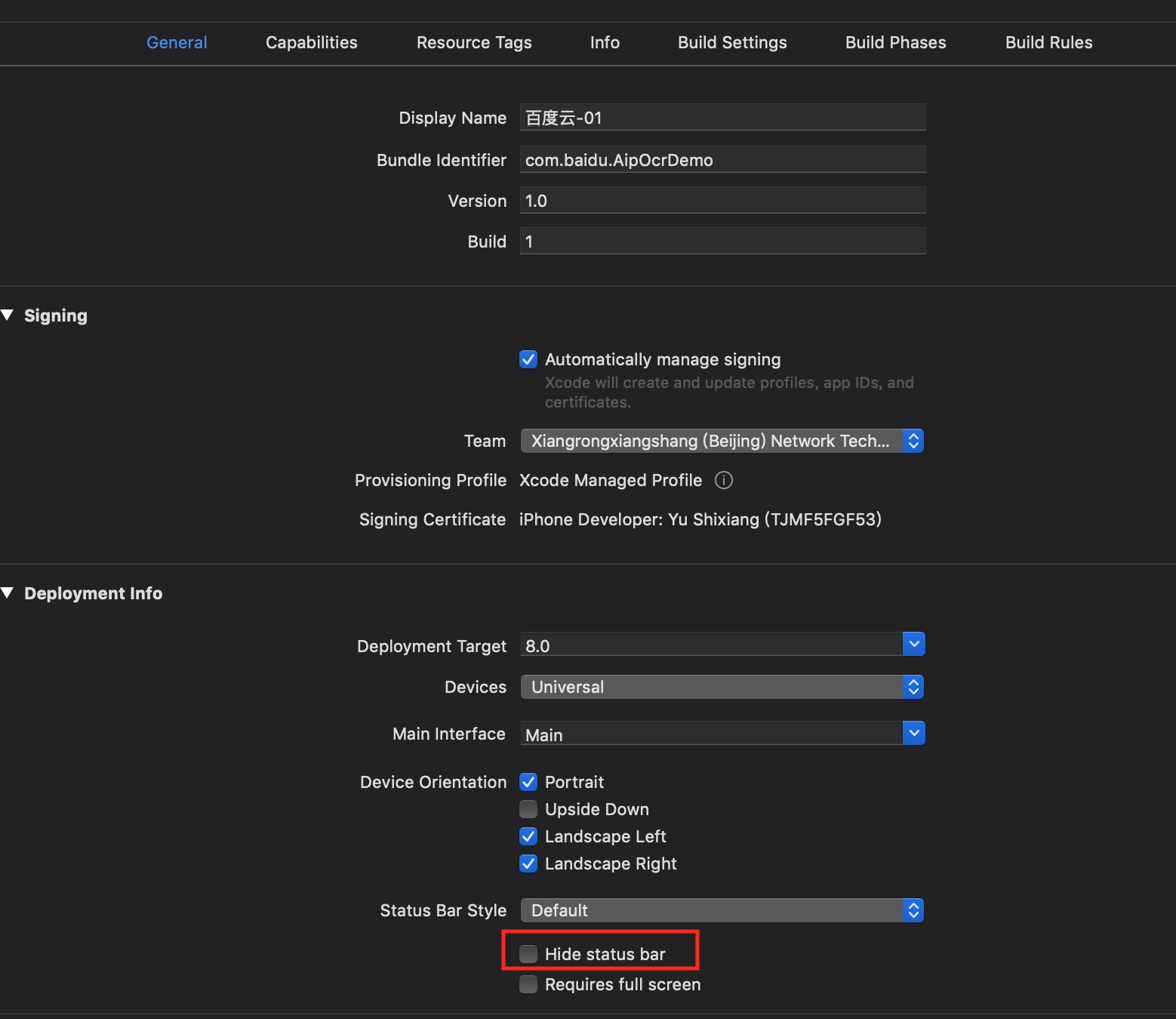Click the Provisioning Profile info icon

tap(723, 480)
